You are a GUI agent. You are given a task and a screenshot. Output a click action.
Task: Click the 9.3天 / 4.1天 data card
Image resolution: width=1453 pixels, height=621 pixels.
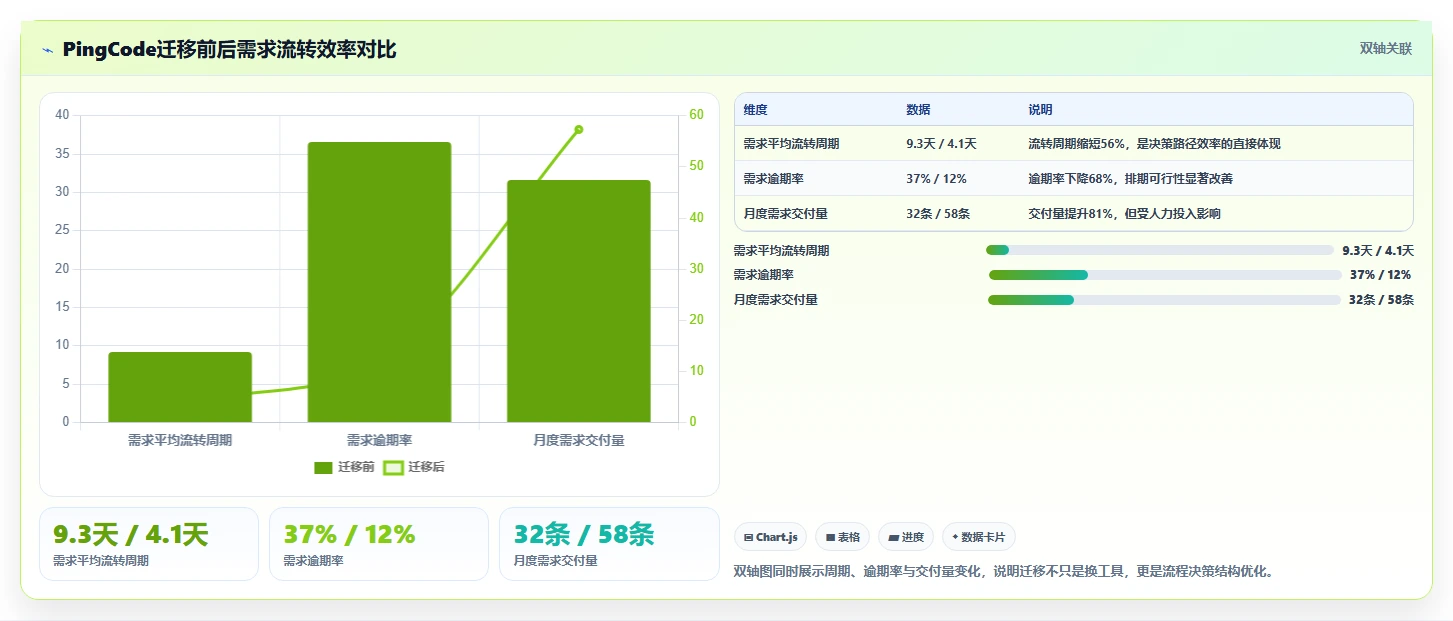pos(149,544)
